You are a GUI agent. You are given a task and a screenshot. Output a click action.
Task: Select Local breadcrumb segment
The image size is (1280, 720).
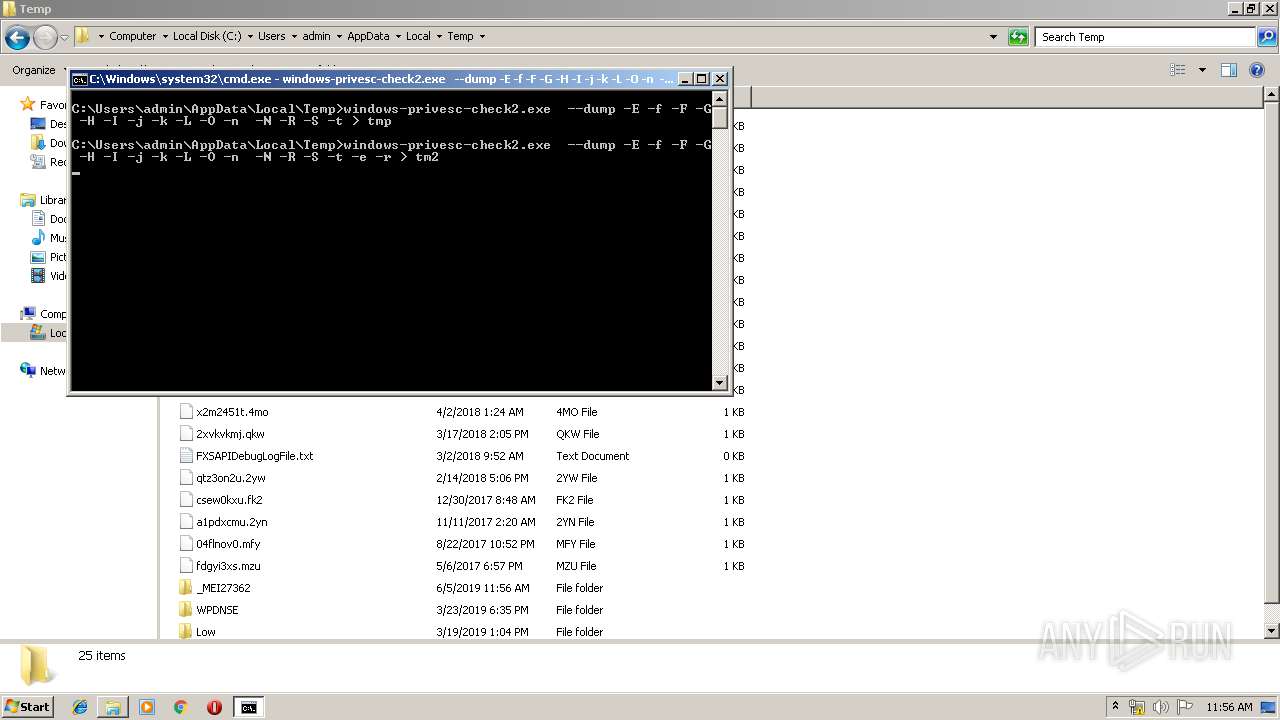pos(418,36)
